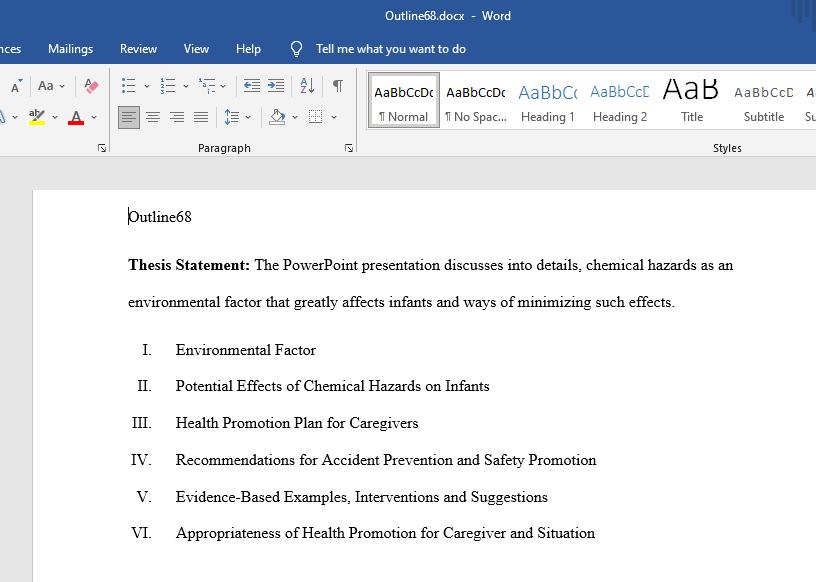Decrease the paragraph indent
The height and width of the screenshot is (582, 816).
[x=252, y=85]
